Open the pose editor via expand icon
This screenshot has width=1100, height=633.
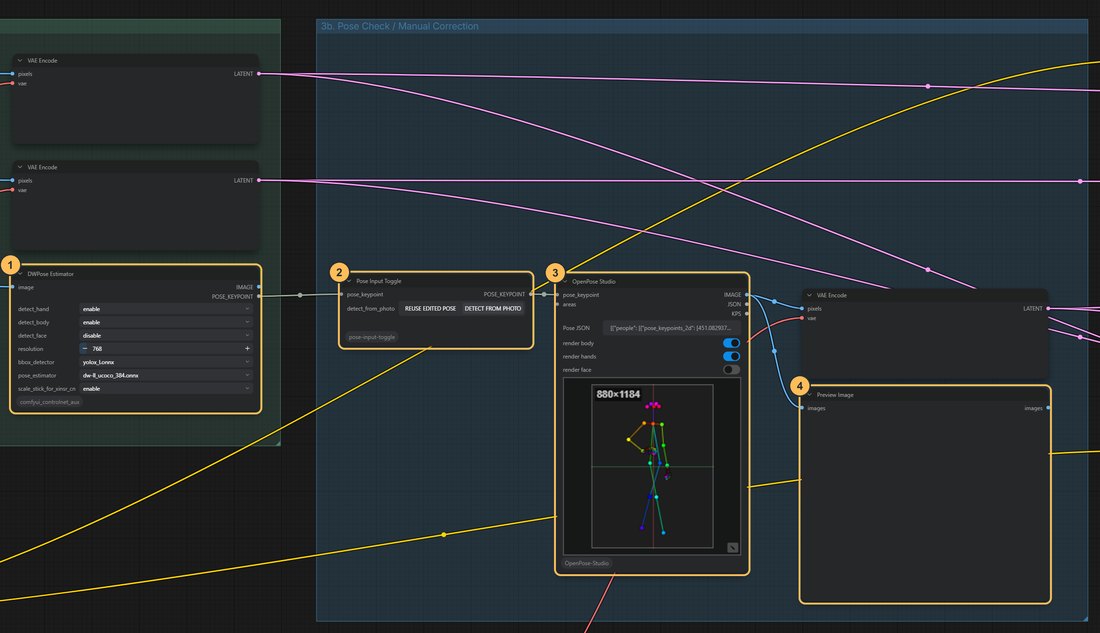[732, 548]
